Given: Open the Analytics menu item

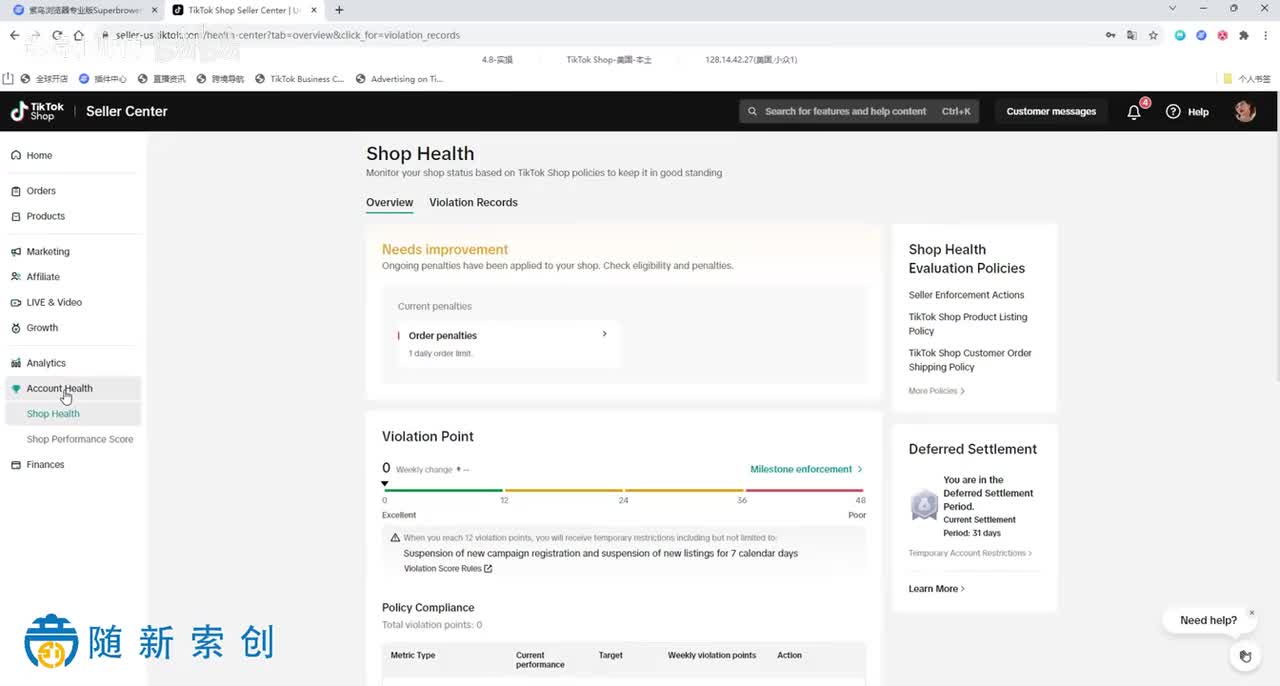Looking at the screenshot, I should point(46,363).
